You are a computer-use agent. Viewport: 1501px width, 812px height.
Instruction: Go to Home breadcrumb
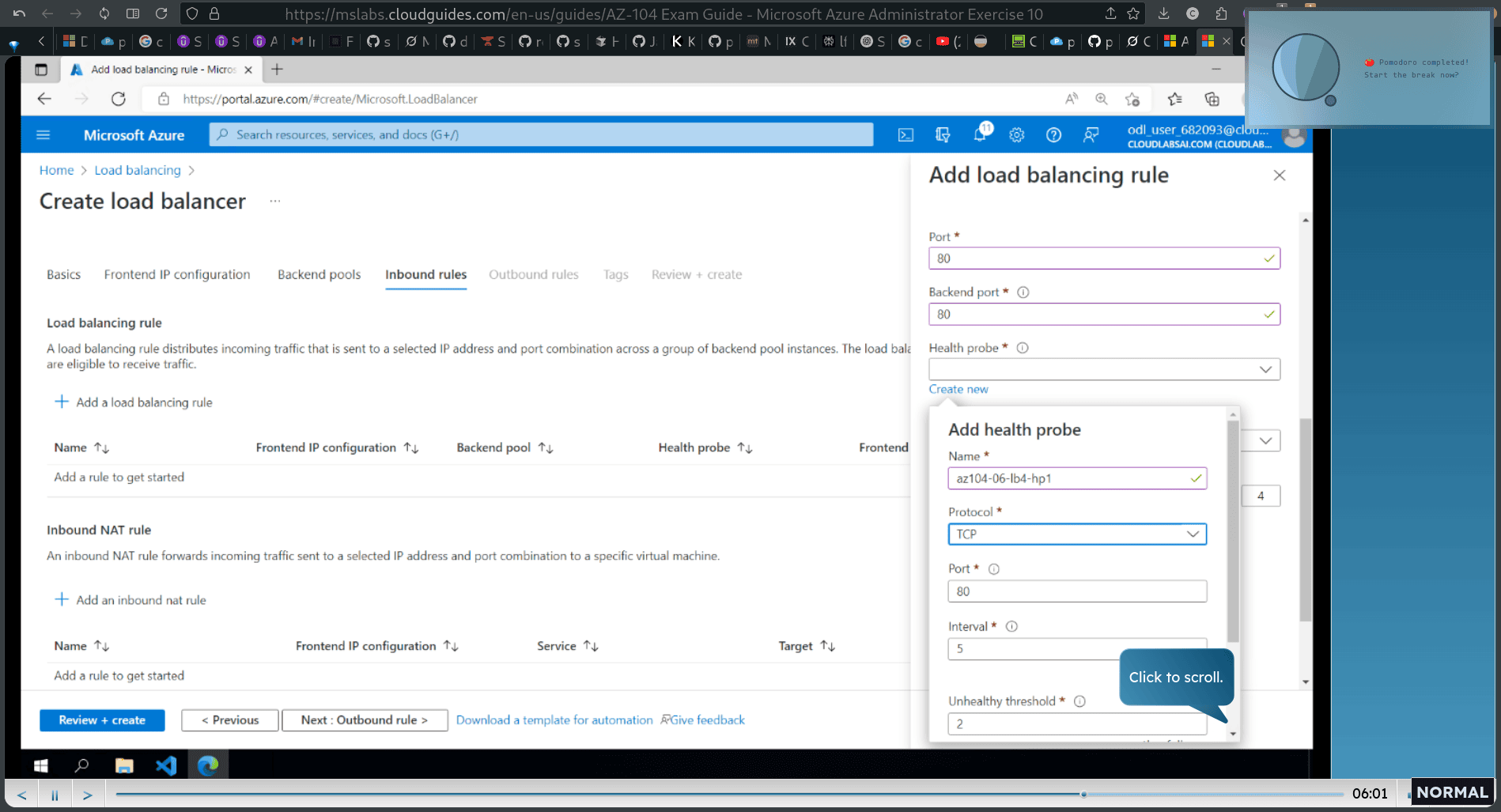click(56, 170)
